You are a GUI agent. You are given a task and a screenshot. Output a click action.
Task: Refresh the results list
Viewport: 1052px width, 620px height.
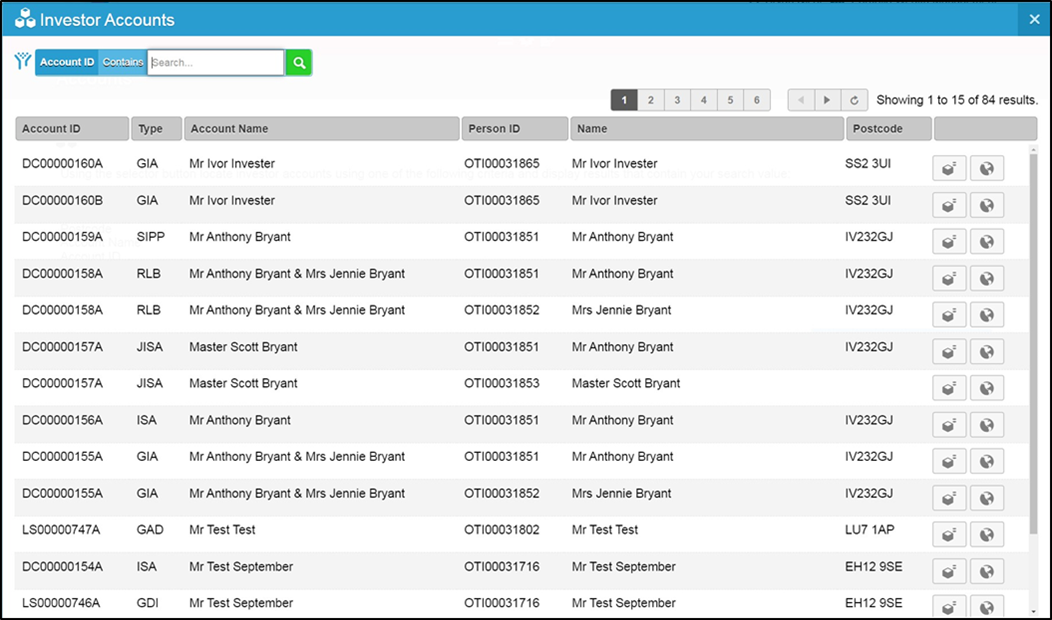[854, 100]
